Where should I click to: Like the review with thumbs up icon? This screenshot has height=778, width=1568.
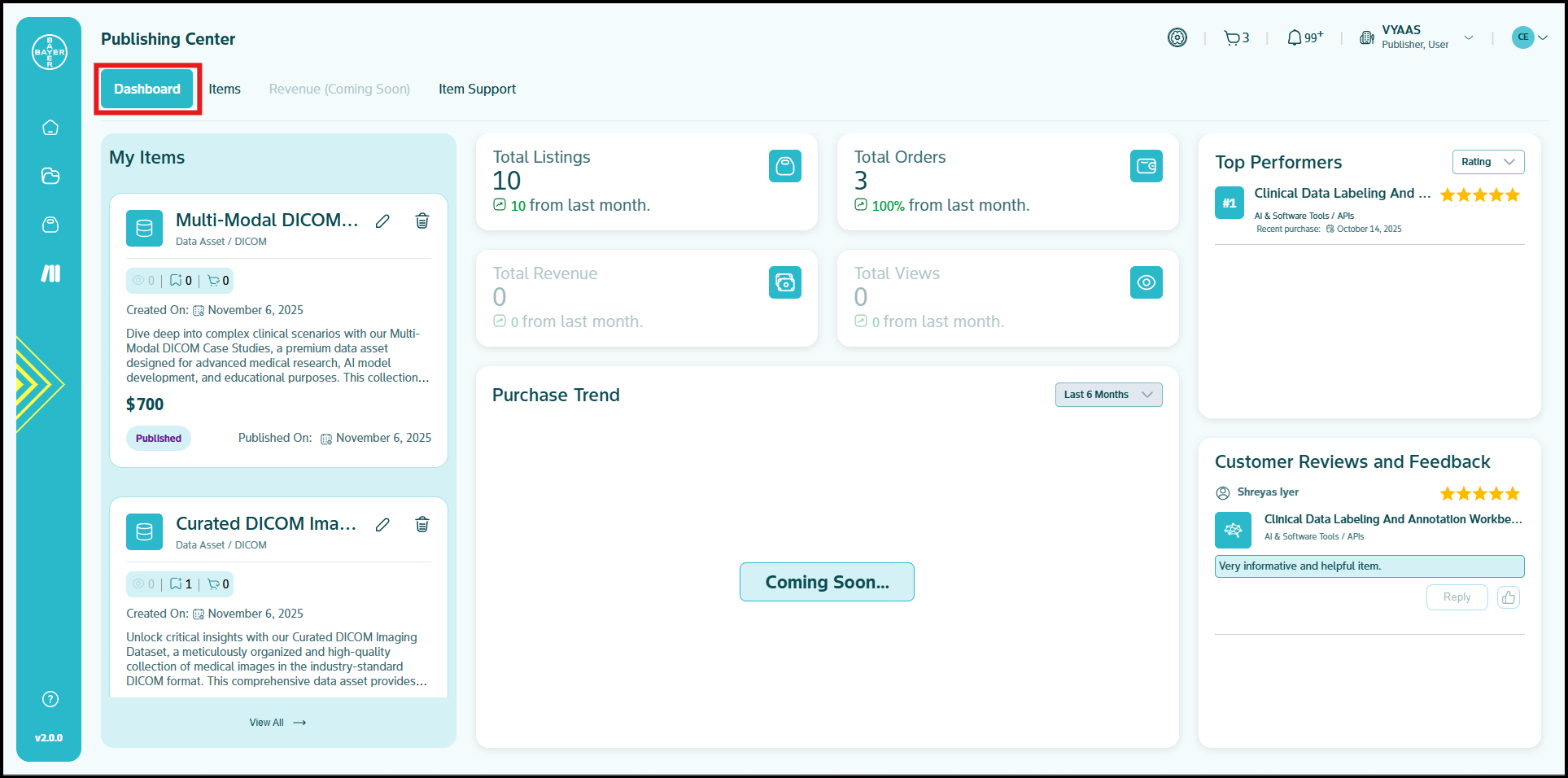[1509, 597]
